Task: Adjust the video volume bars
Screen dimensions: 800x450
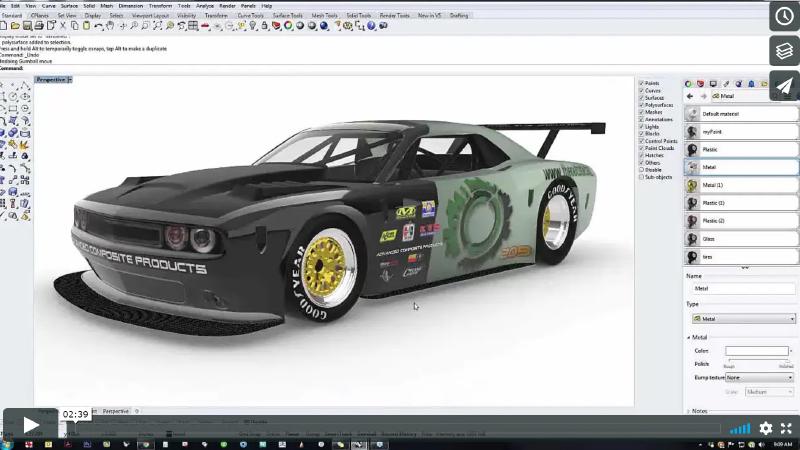Action: 740,429
